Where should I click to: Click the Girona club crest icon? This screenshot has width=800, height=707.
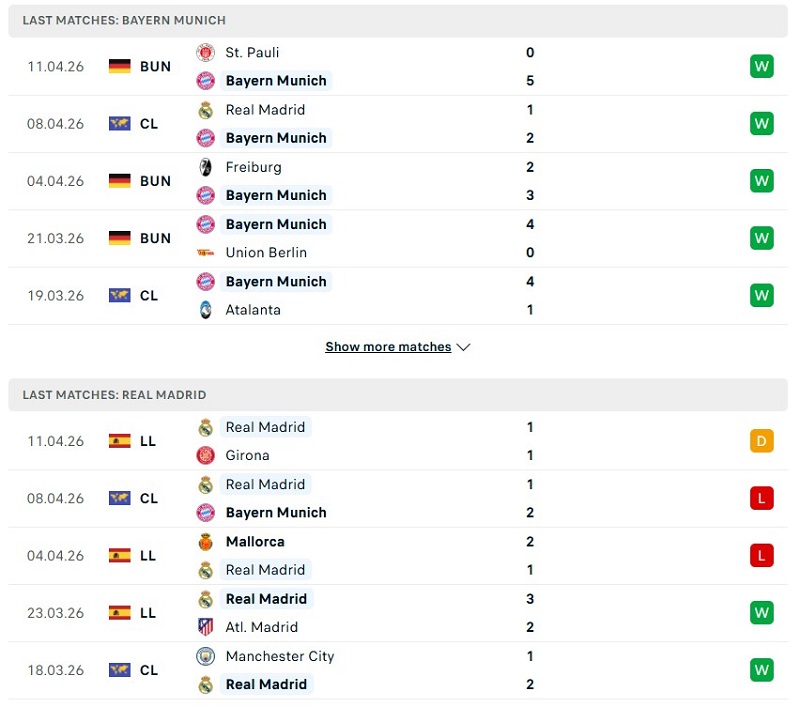205,455
